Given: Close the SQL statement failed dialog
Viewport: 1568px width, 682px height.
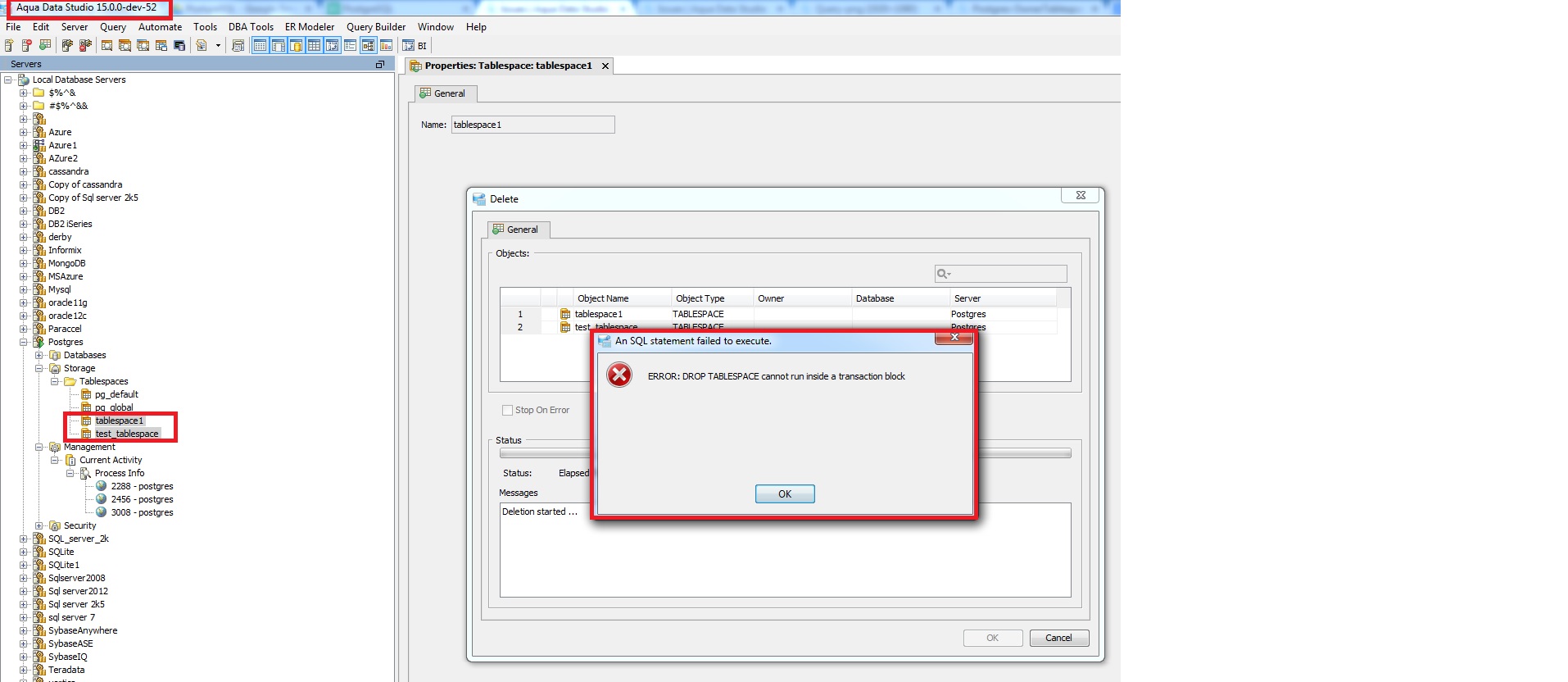Looking at the screenshot, I should coord(954,338).
